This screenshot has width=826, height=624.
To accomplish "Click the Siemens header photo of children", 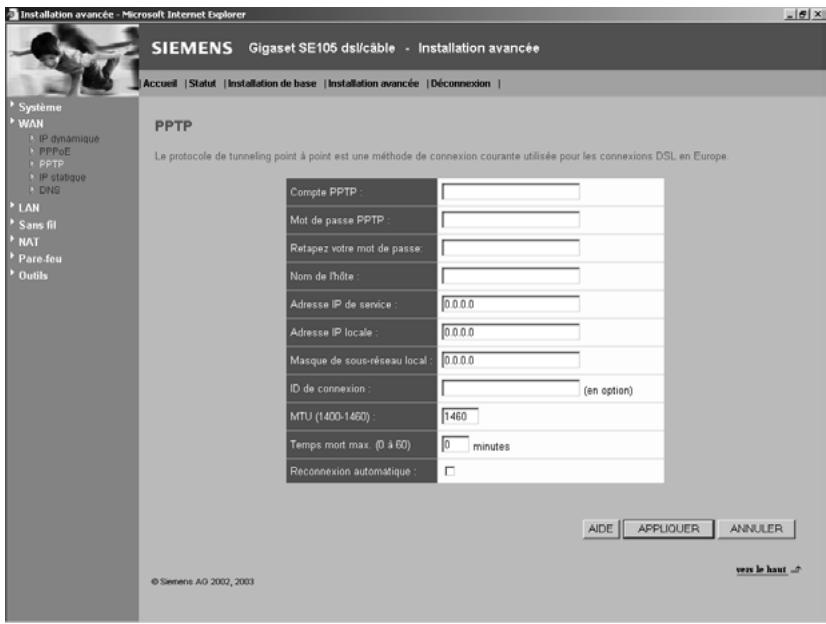I will (73, 60).
